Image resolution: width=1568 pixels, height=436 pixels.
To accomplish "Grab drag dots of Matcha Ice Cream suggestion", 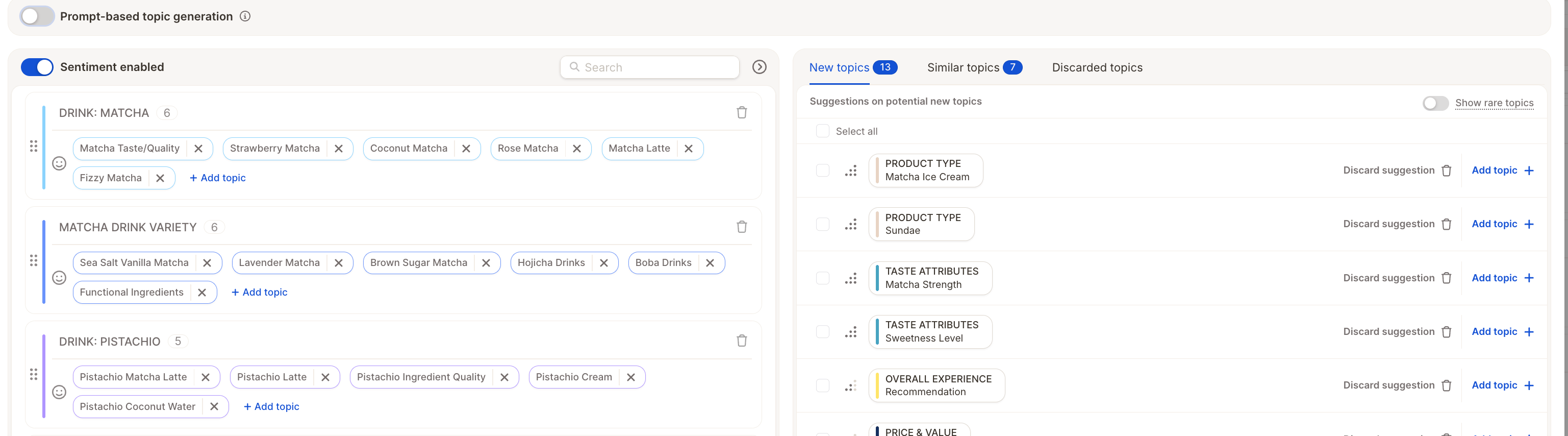I will tap(851, 171).
